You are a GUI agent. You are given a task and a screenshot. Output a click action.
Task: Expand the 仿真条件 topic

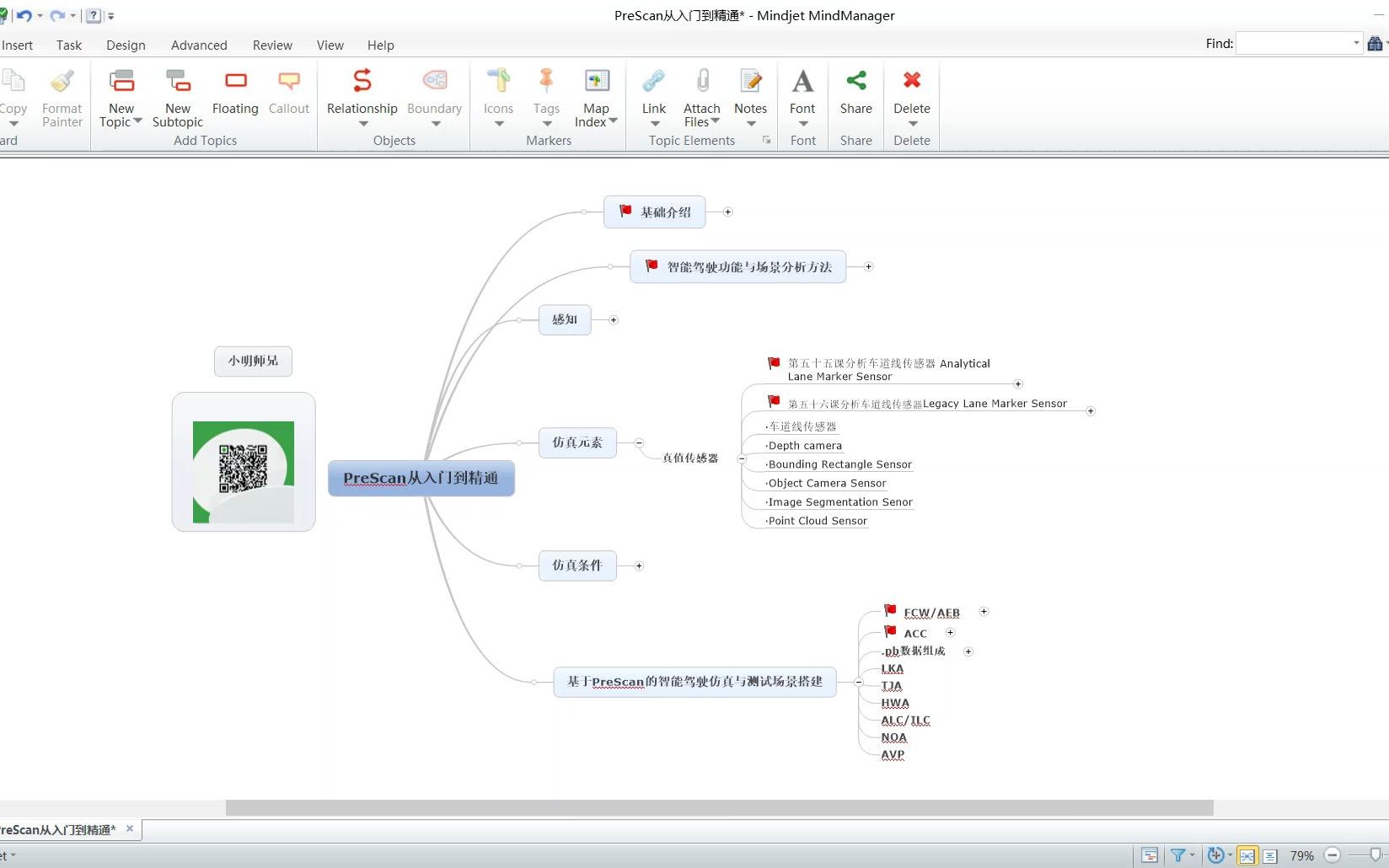(639, 566)
